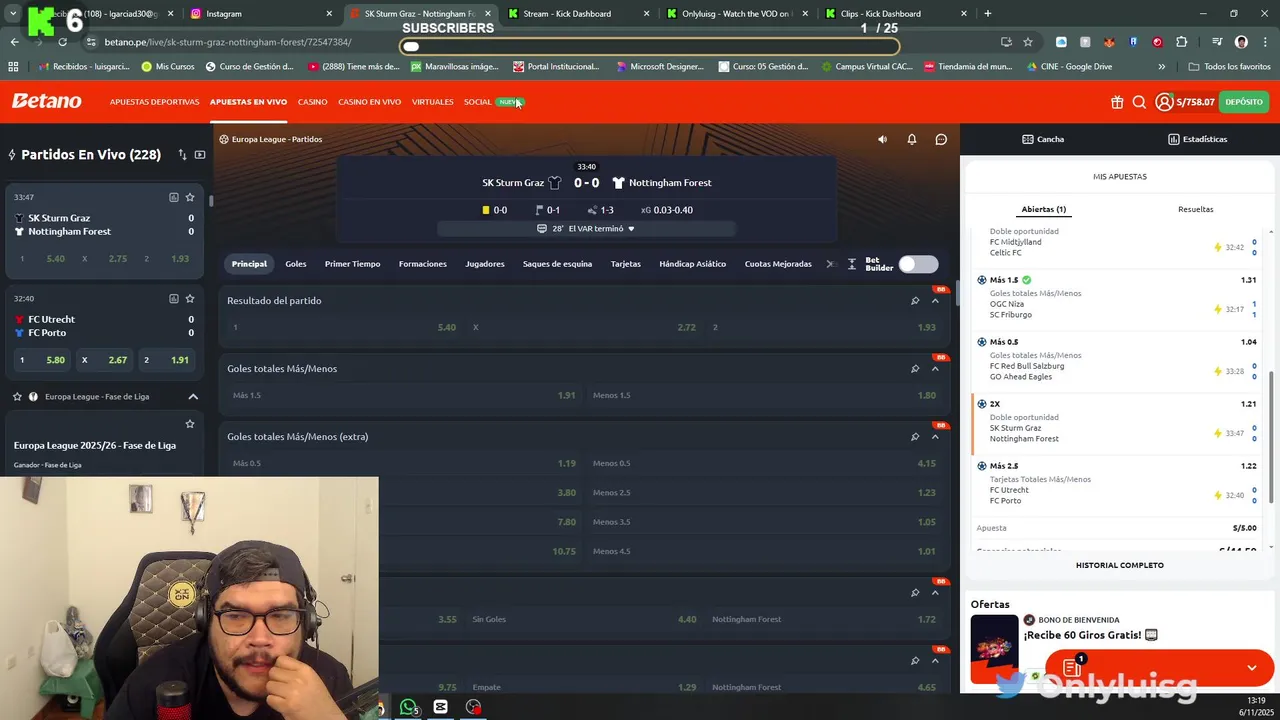
Task: Switch to Saques de esquina tab
Action: pyautogui.click(x=557, y=264)
